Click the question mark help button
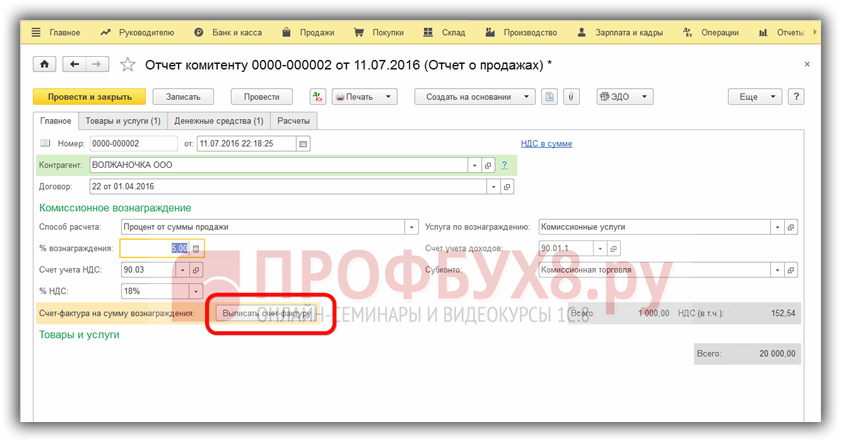 796,97
